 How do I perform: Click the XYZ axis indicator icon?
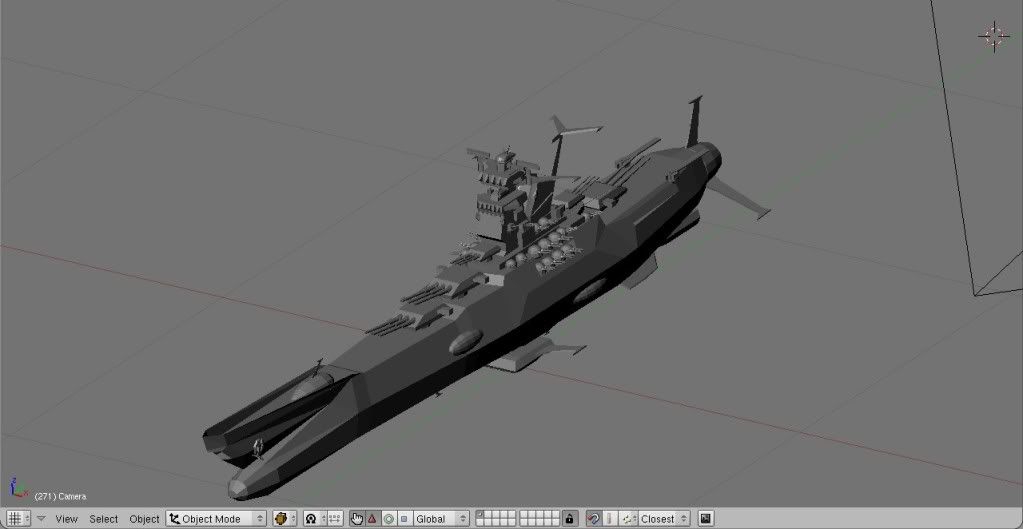click(x=18, y=488)
